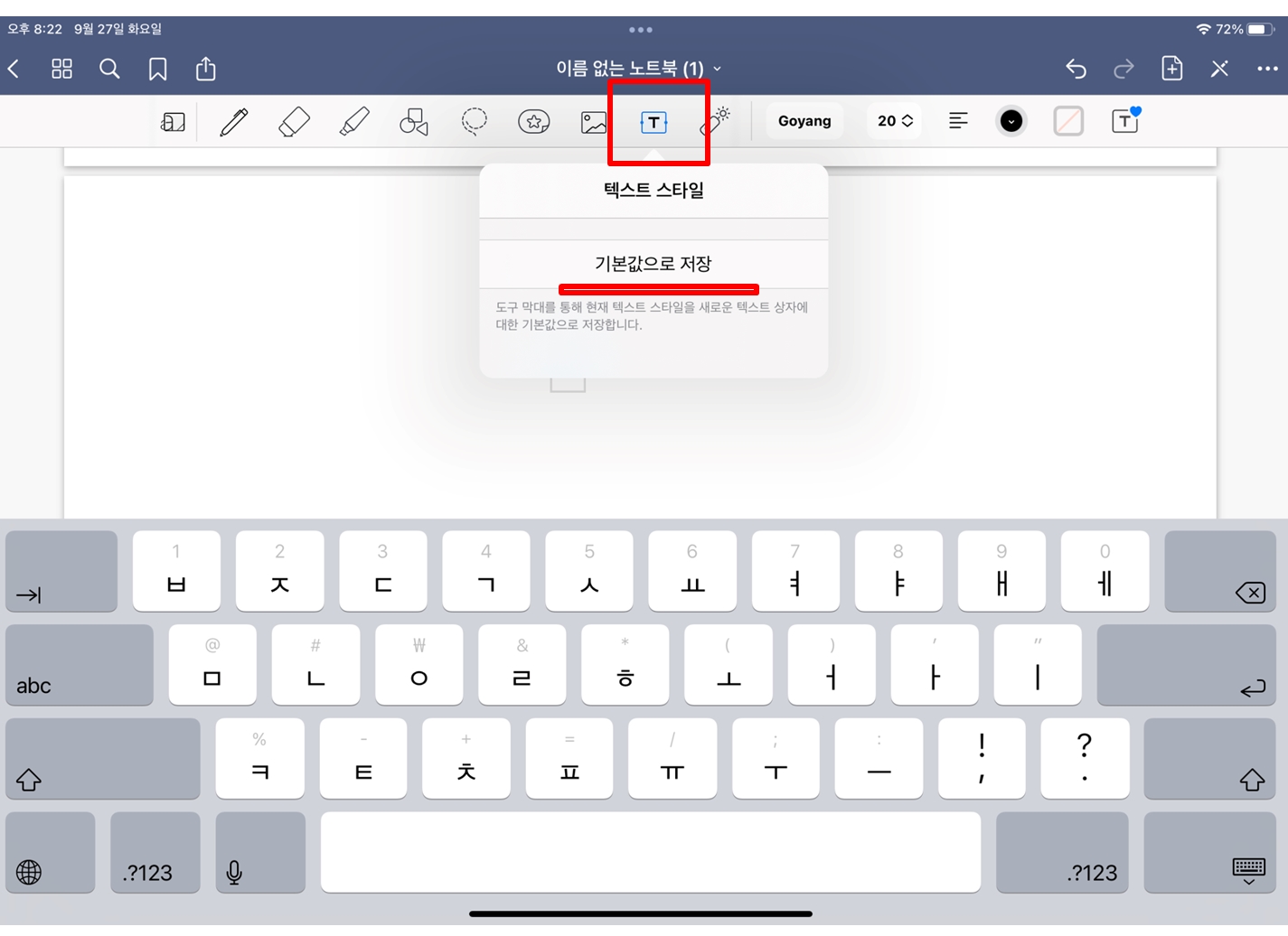Select the Shapes tool

click(414, 121)
